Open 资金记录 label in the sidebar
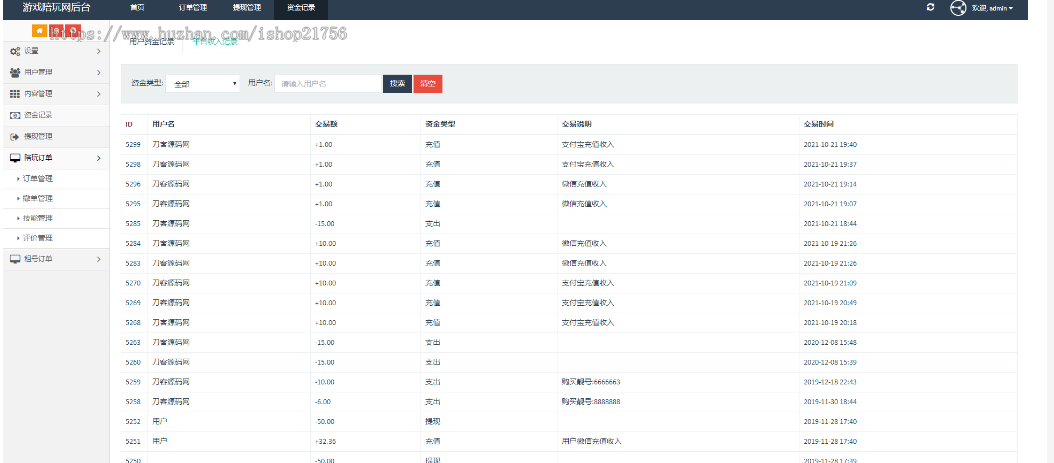The height and width of the screenshot is (463, 1054). pos(38,115)
